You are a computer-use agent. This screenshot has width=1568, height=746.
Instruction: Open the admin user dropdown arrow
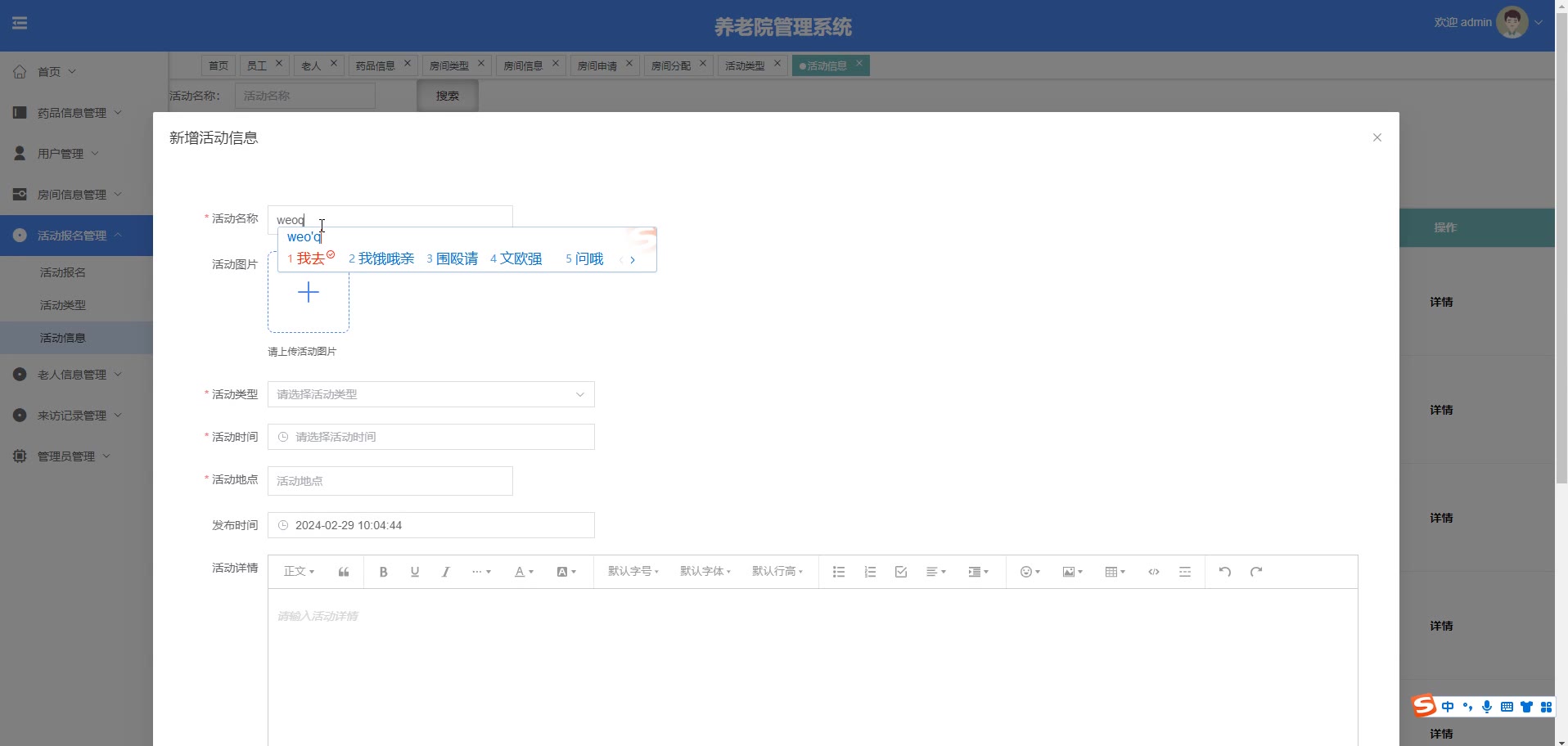(1539, 23)
